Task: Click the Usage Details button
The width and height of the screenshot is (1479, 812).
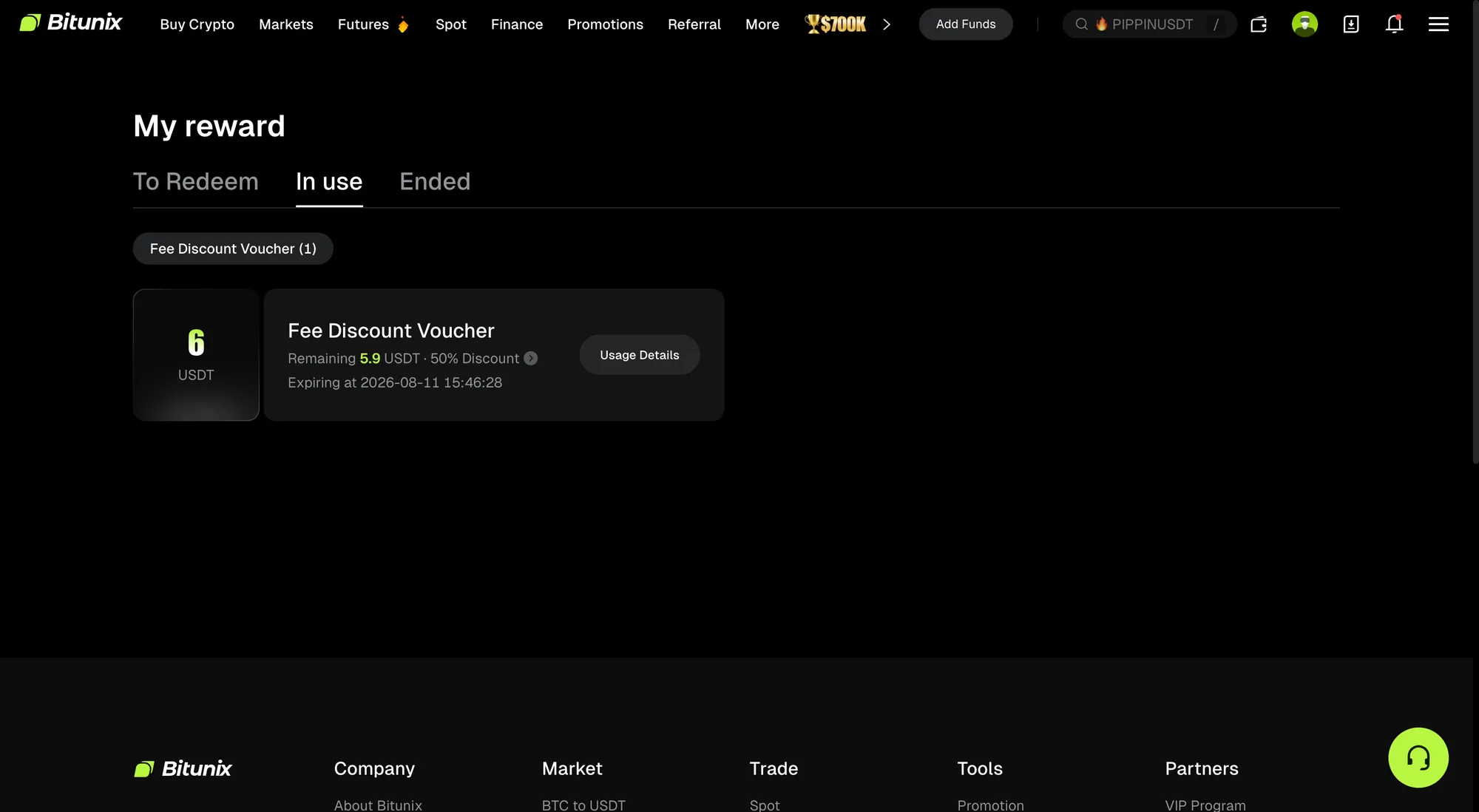Action: pos(640,355)
